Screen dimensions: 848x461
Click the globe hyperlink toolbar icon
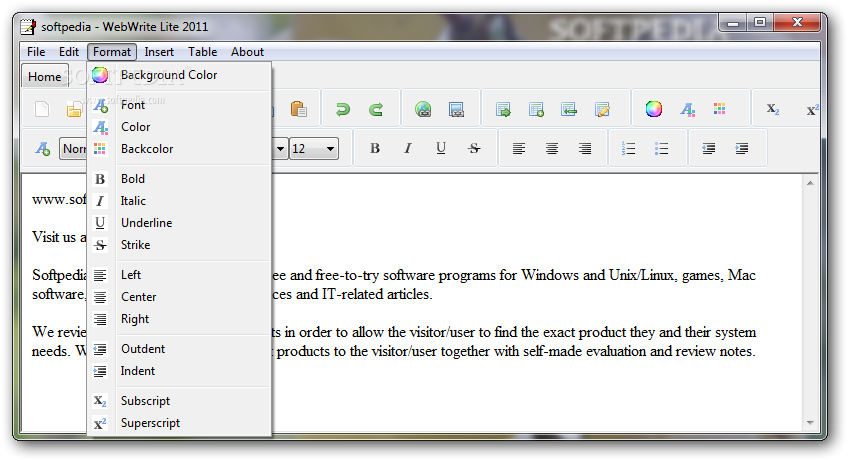coord(423,109)
